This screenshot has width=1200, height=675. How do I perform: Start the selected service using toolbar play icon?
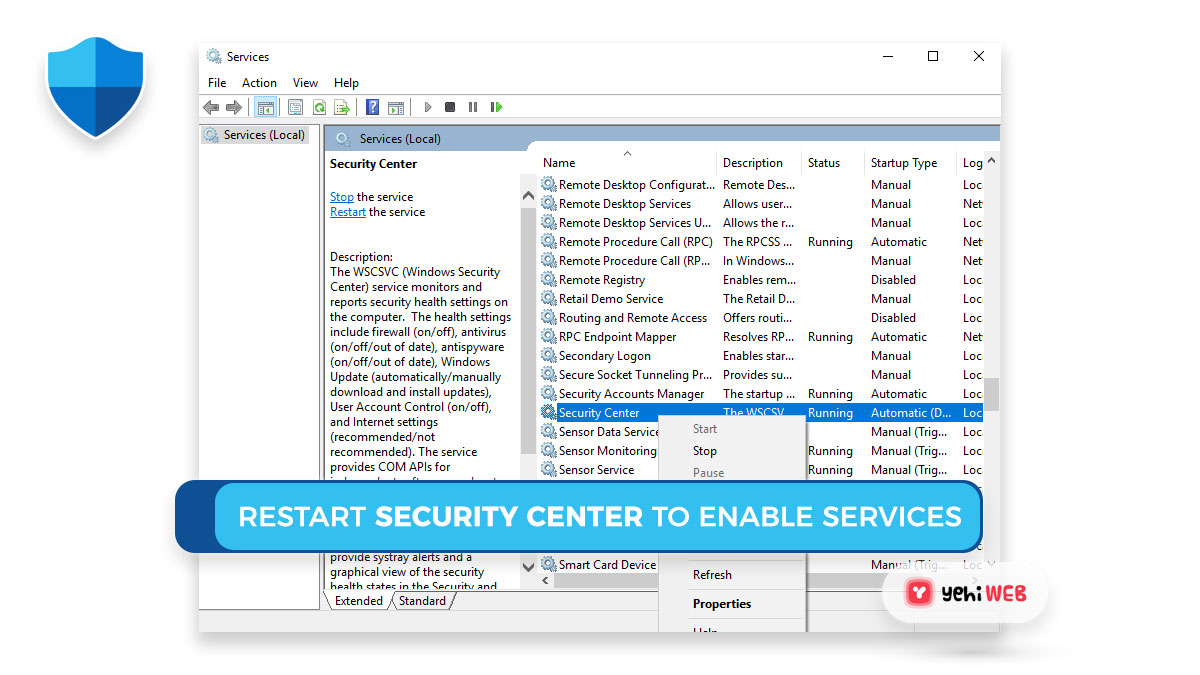coord(428,107)
